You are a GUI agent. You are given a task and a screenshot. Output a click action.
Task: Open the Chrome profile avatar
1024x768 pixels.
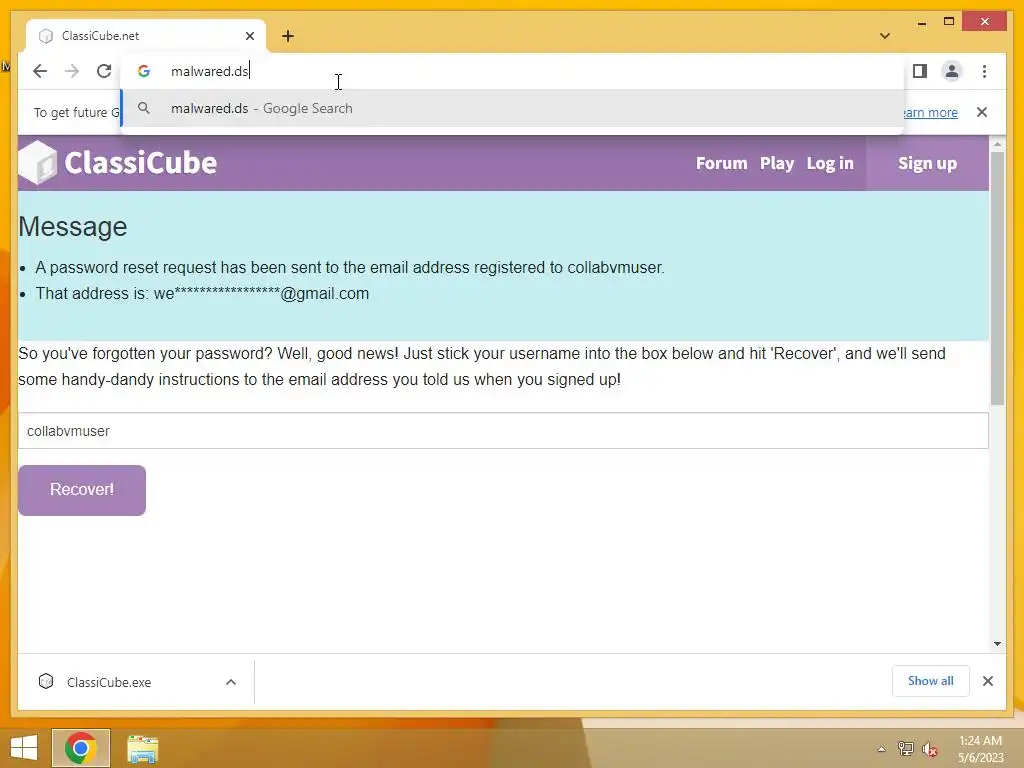[x=952, y=71]
